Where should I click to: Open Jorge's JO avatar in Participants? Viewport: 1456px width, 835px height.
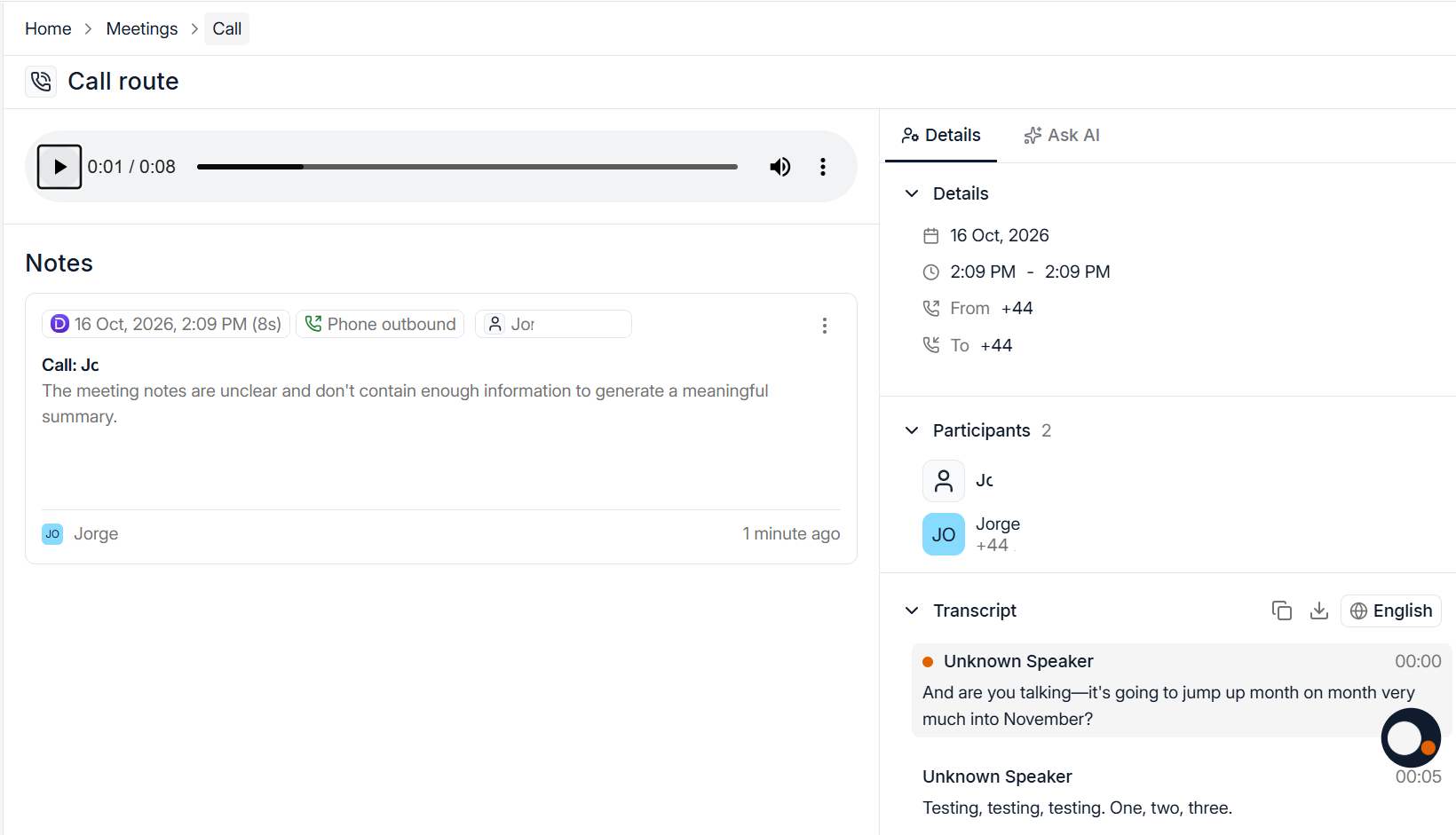click(944, 534)
